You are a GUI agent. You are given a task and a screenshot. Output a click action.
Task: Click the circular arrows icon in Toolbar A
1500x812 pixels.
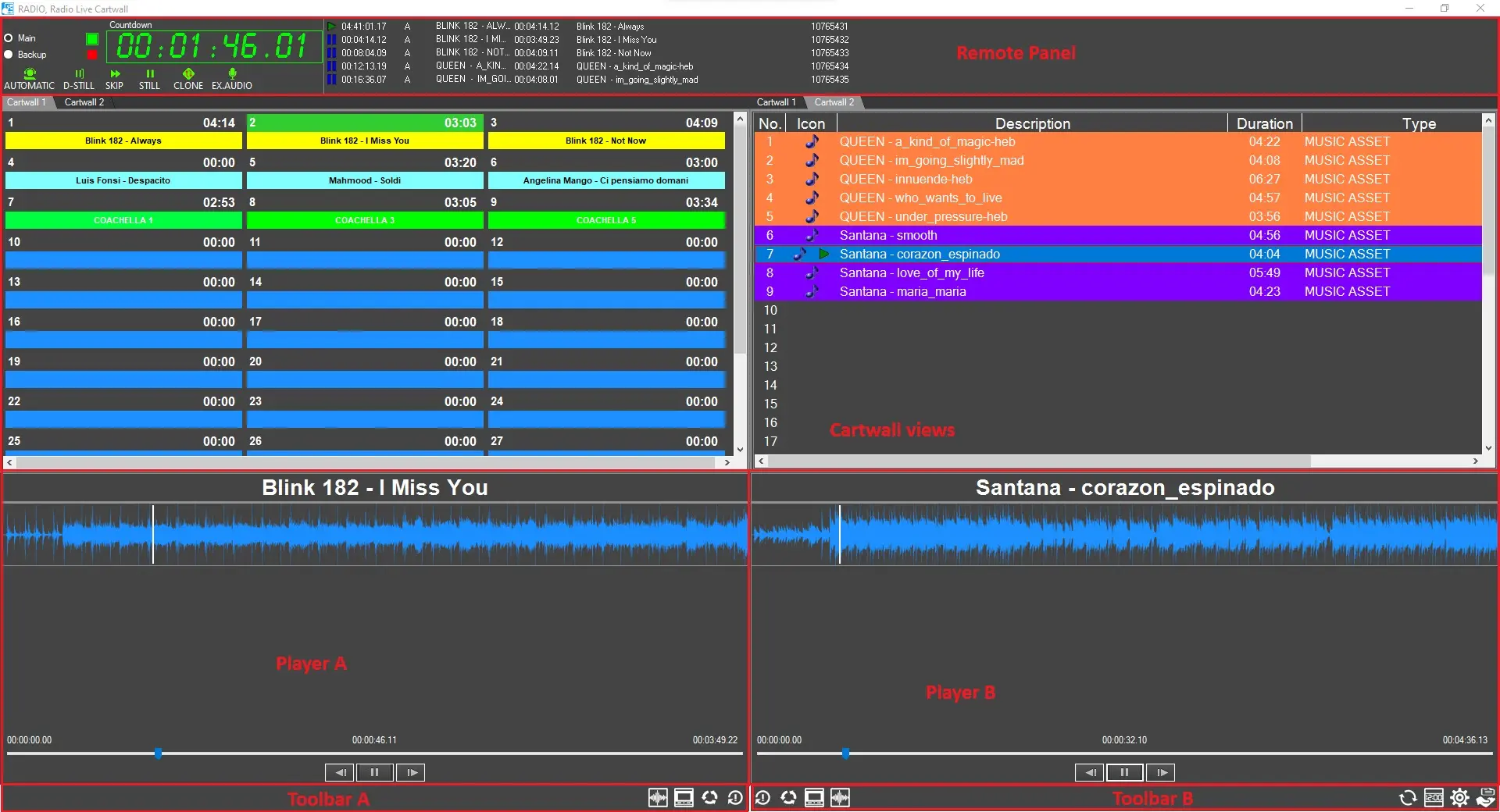[709, 798]
